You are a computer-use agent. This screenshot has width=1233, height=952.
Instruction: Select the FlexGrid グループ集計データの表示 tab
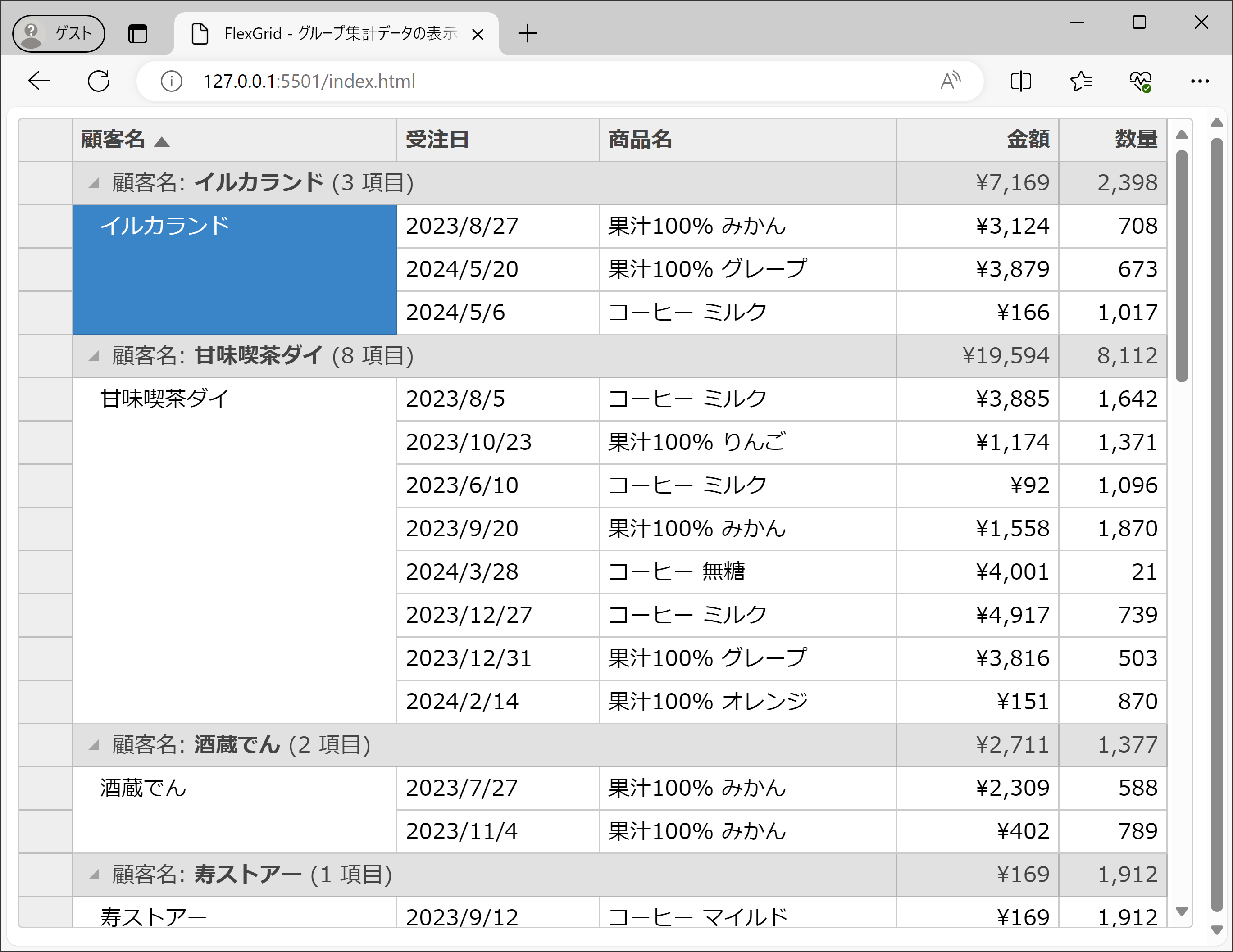(x=337, y=34)
